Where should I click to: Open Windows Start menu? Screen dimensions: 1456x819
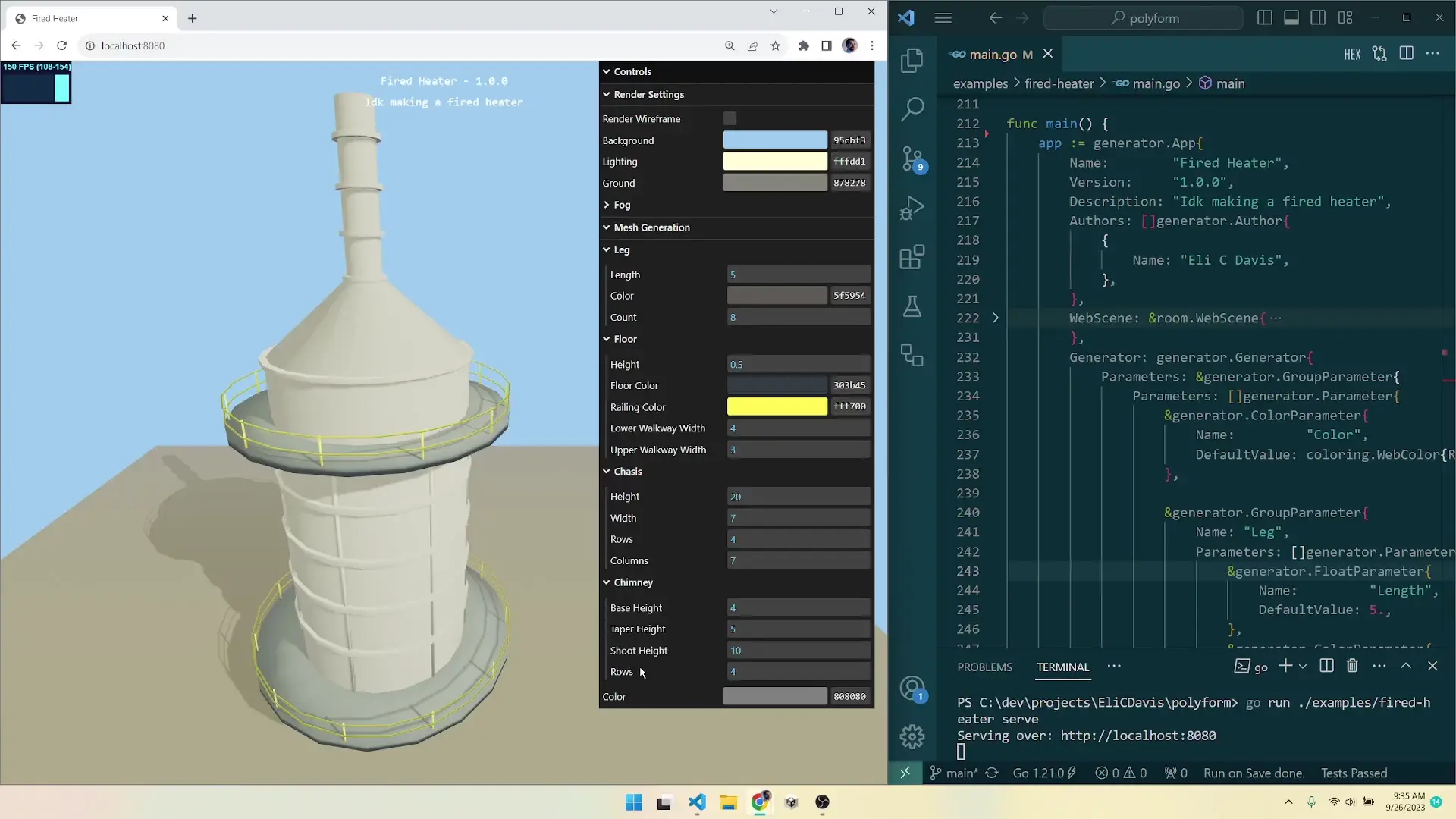coord(634,802)
